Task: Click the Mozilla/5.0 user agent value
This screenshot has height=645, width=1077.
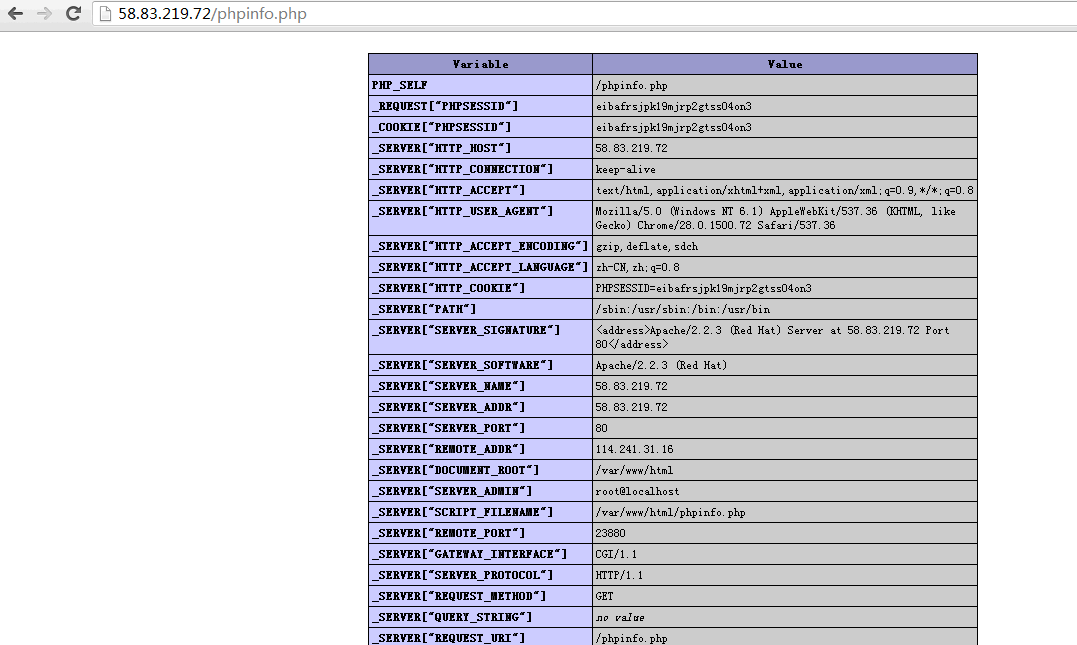Action: [775, 218]
